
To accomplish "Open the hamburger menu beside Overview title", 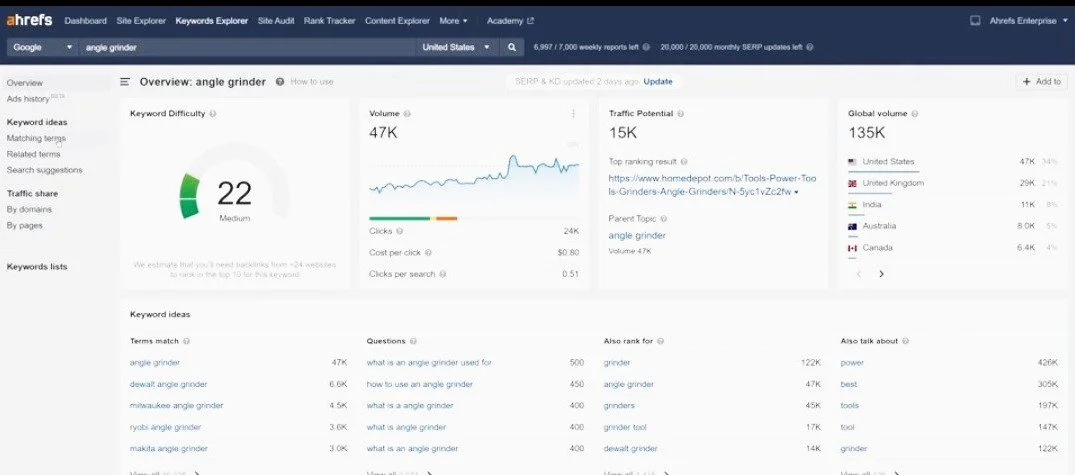I will (x=125, y=82).
